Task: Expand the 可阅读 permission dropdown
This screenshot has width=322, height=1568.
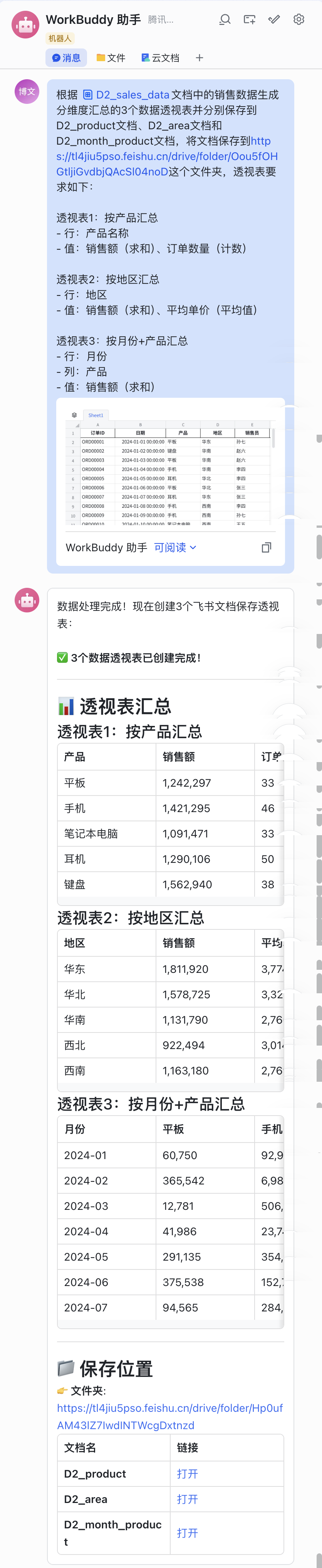Action: point(175,547)
